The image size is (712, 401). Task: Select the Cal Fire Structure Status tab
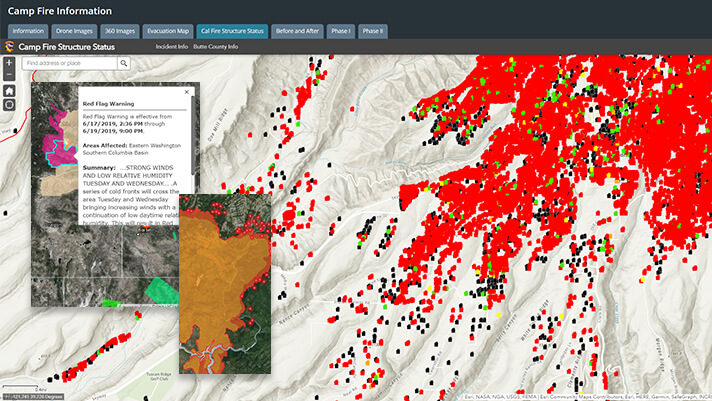click(x=232, y=31)
